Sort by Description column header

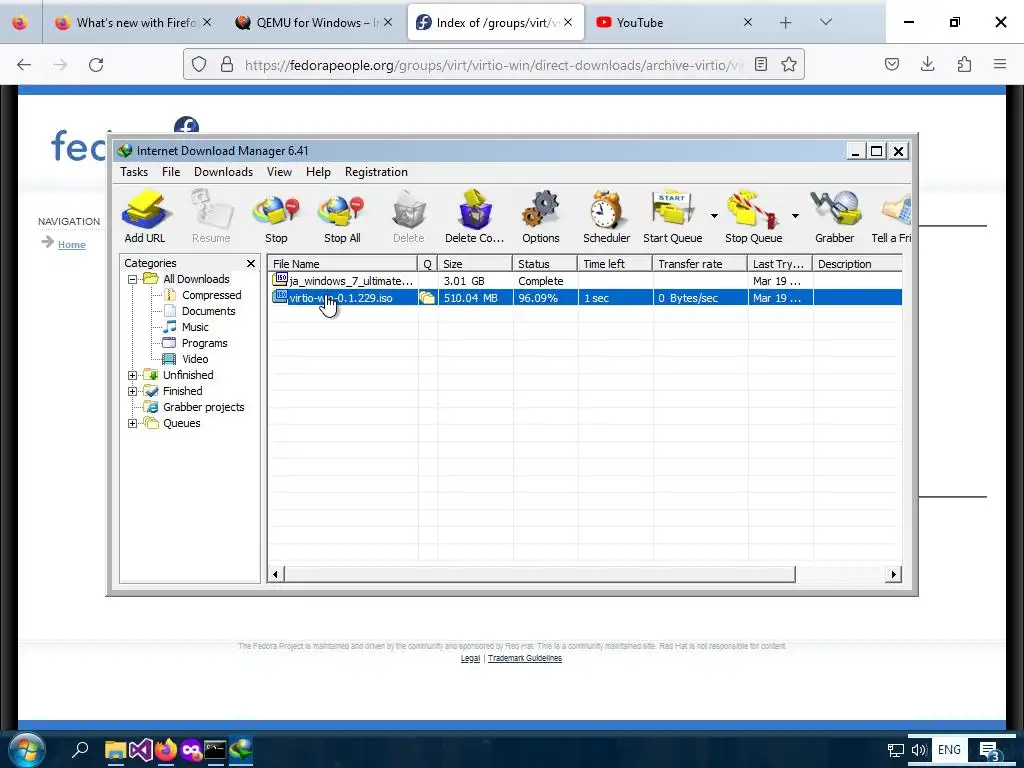coord(857,264)
